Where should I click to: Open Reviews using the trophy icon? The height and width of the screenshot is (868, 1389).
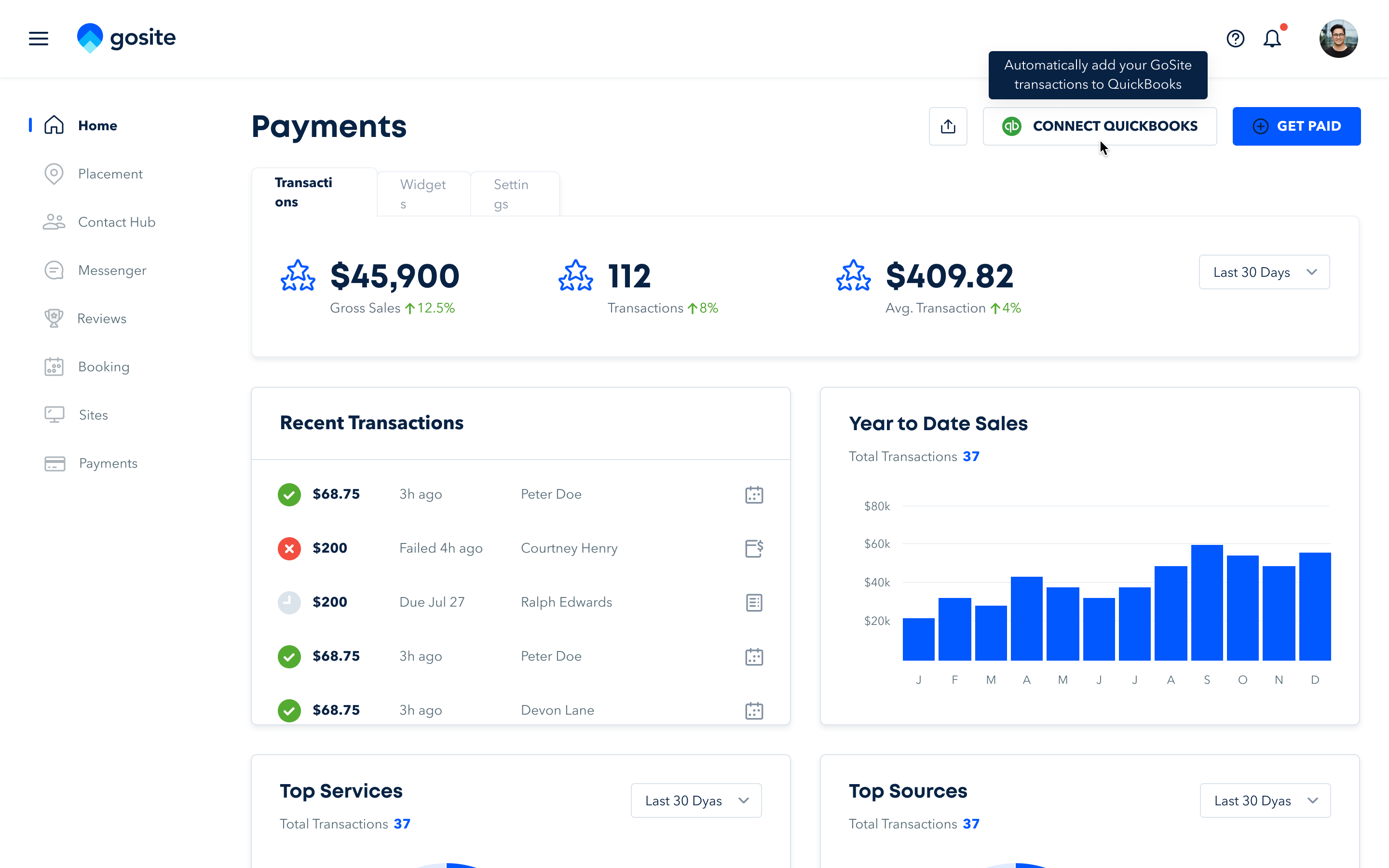(54, 318)
